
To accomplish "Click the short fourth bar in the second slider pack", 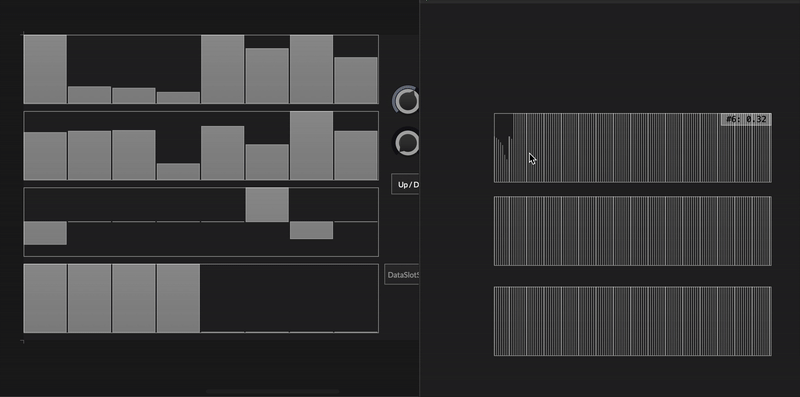I will coord(178,171).
